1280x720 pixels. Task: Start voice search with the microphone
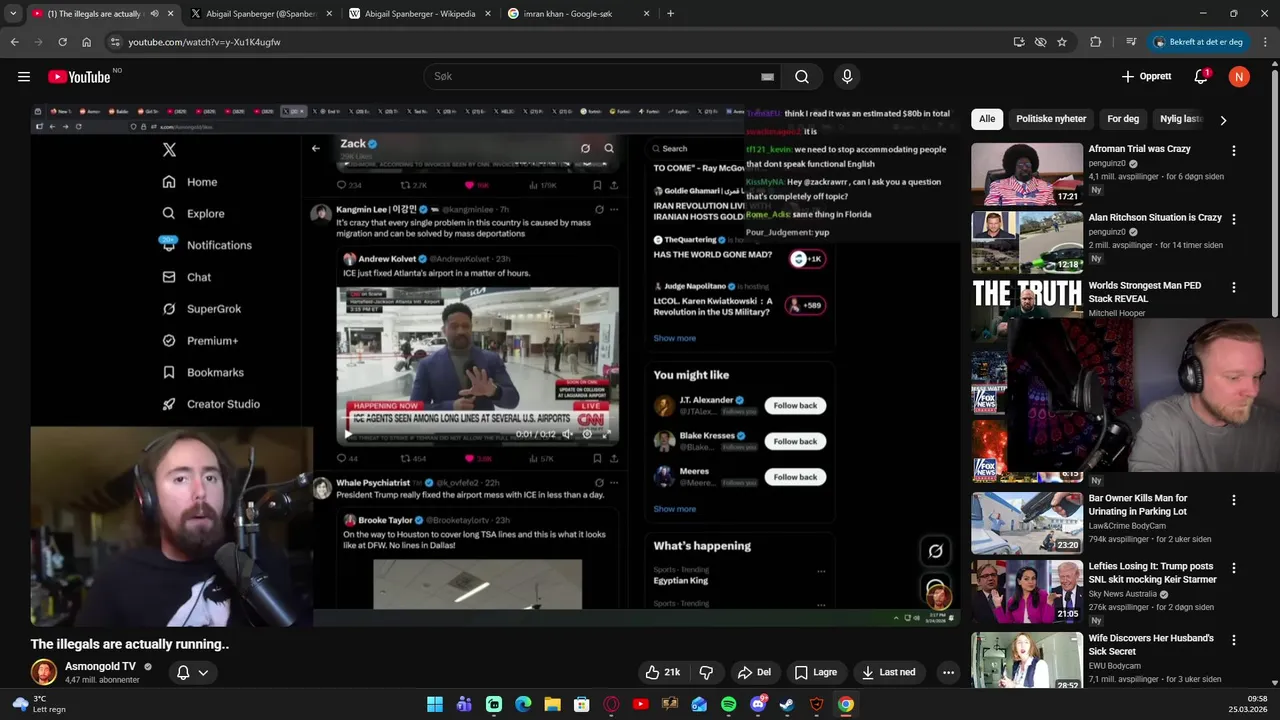tap(847, 77)
